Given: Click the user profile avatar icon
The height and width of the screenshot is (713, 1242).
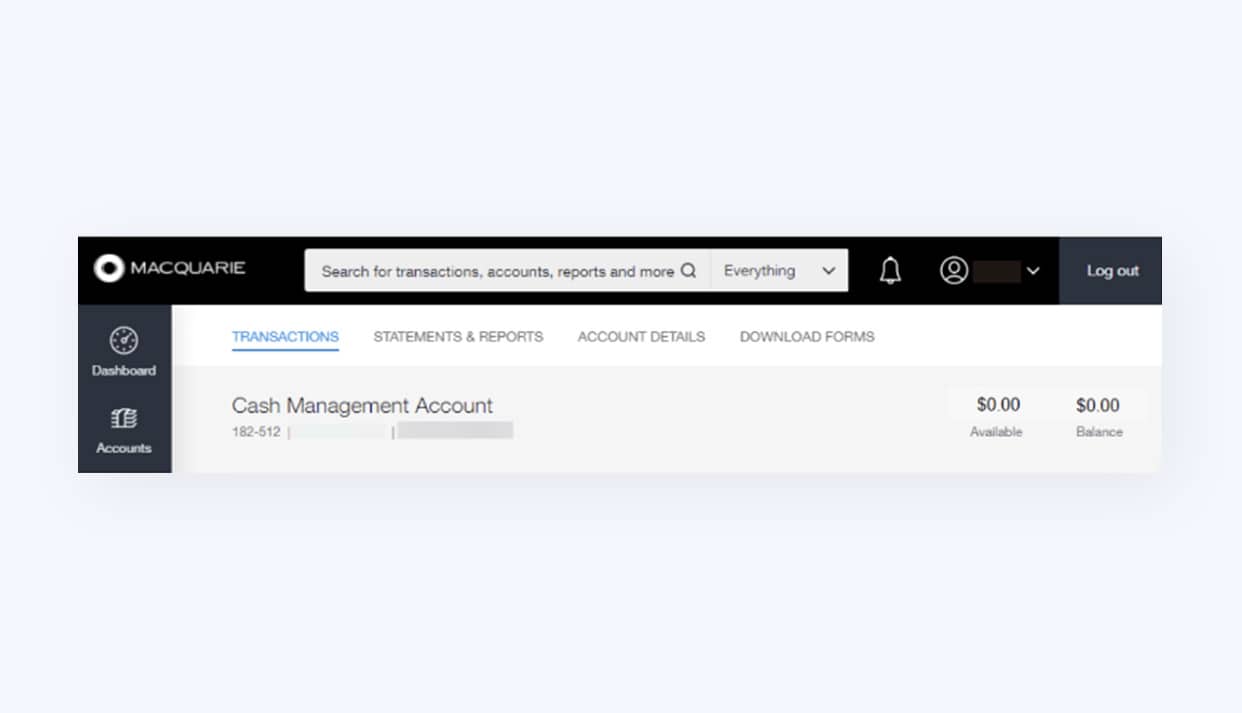Looking at the screenshot, I should coord(954,270).
